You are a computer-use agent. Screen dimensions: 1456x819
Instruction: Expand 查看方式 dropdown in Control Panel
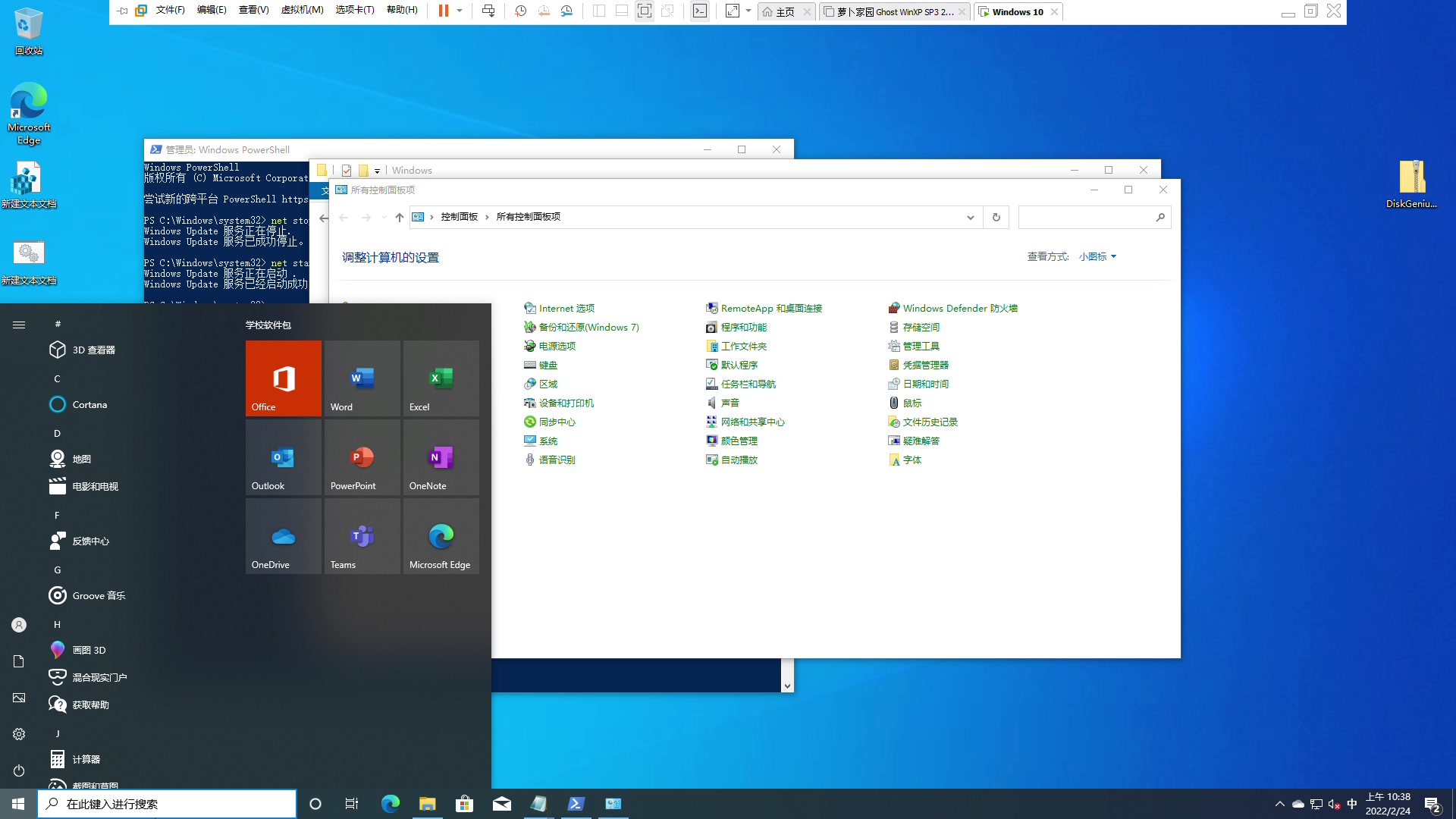(1097, 256)
